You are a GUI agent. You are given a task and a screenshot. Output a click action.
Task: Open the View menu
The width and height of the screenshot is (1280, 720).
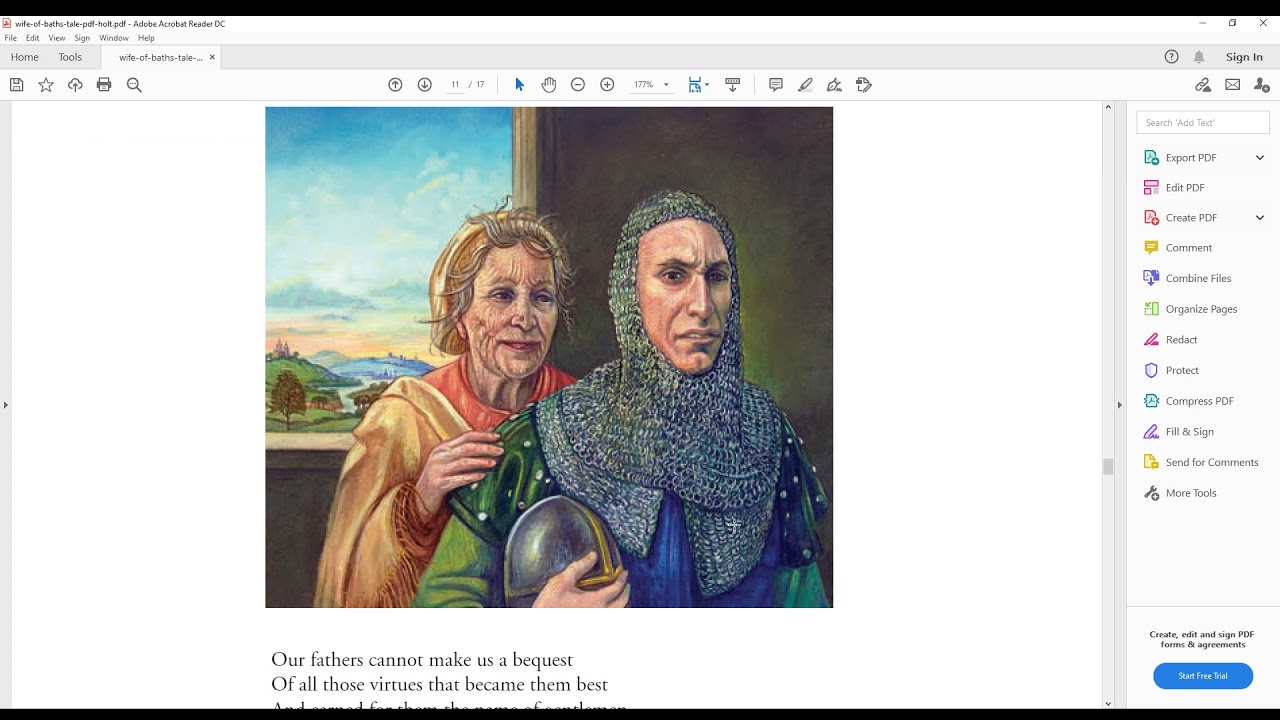pyautogui.click(x=57, y=38)
